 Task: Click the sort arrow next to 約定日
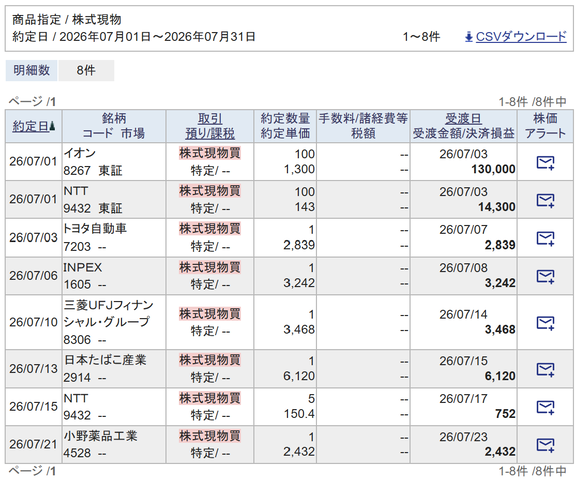click(x=52, y=126)
